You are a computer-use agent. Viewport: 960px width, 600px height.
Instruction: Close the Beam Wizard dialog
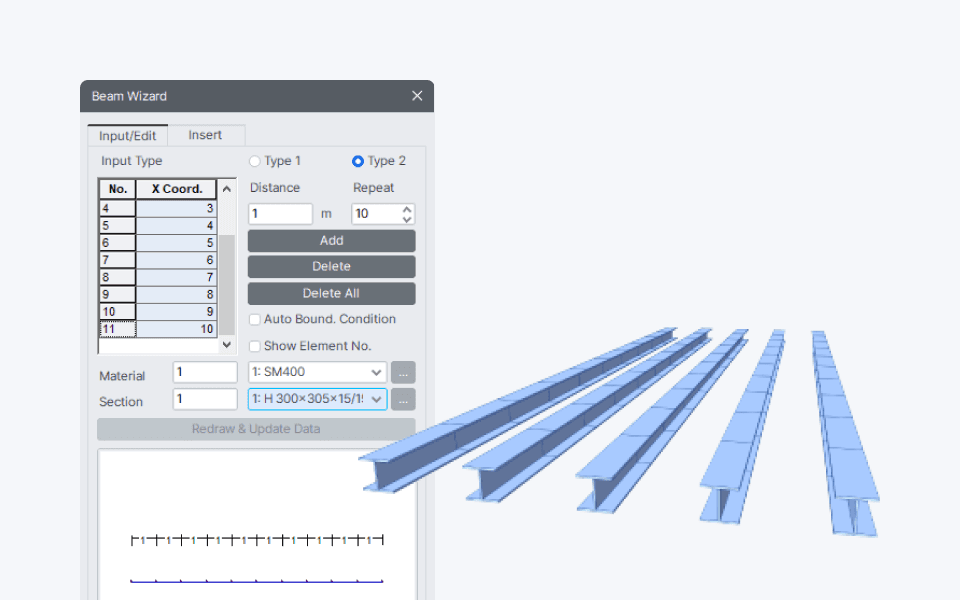point(417,96)
